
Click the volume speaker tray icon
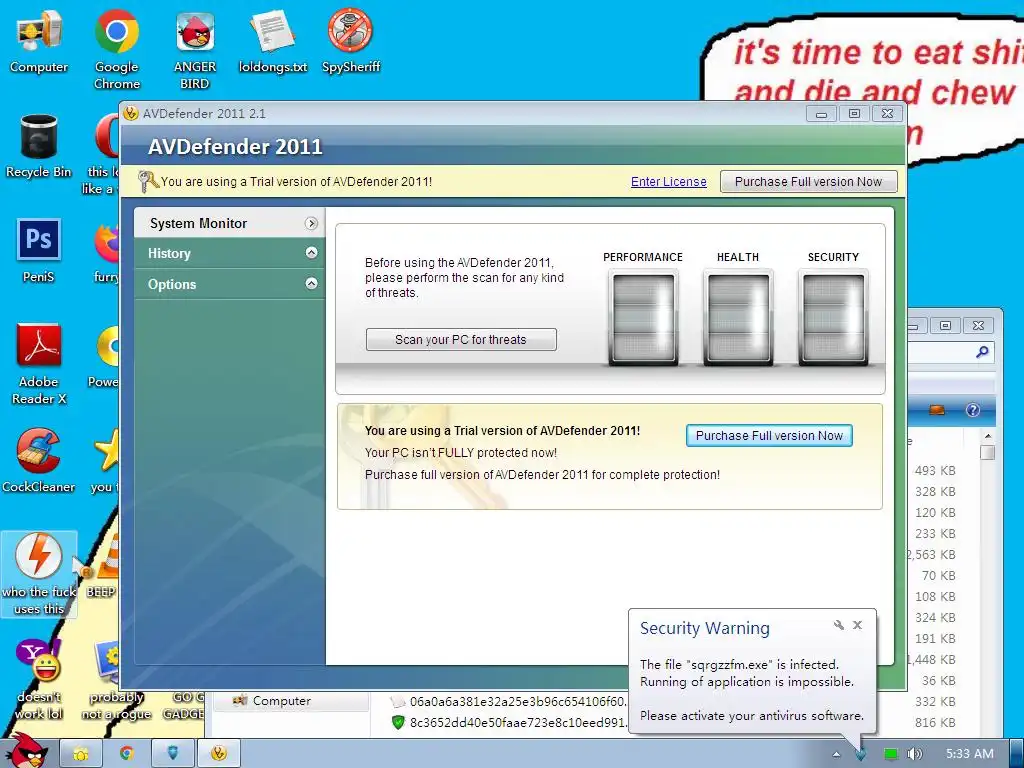pyautogui.click(x=915, y=754)
